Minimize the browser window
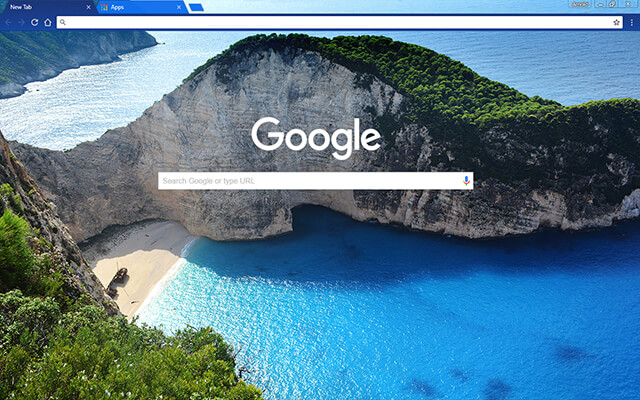Screen dimensions: 640x400 coord(599,5)
